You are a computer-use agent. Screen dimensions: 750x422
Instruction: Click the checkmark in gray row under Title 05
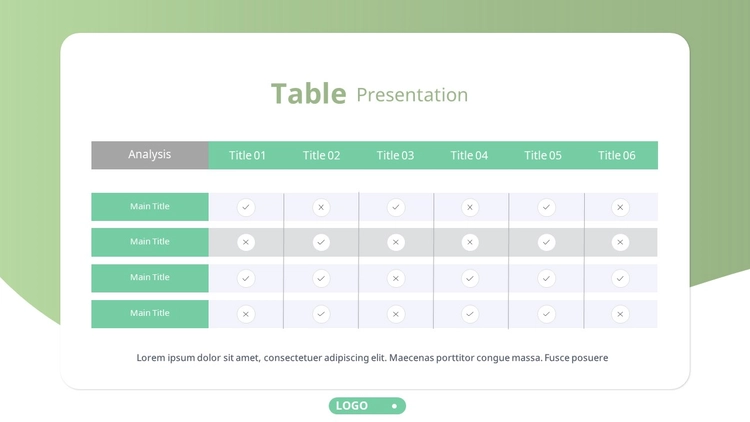(546, 242)
